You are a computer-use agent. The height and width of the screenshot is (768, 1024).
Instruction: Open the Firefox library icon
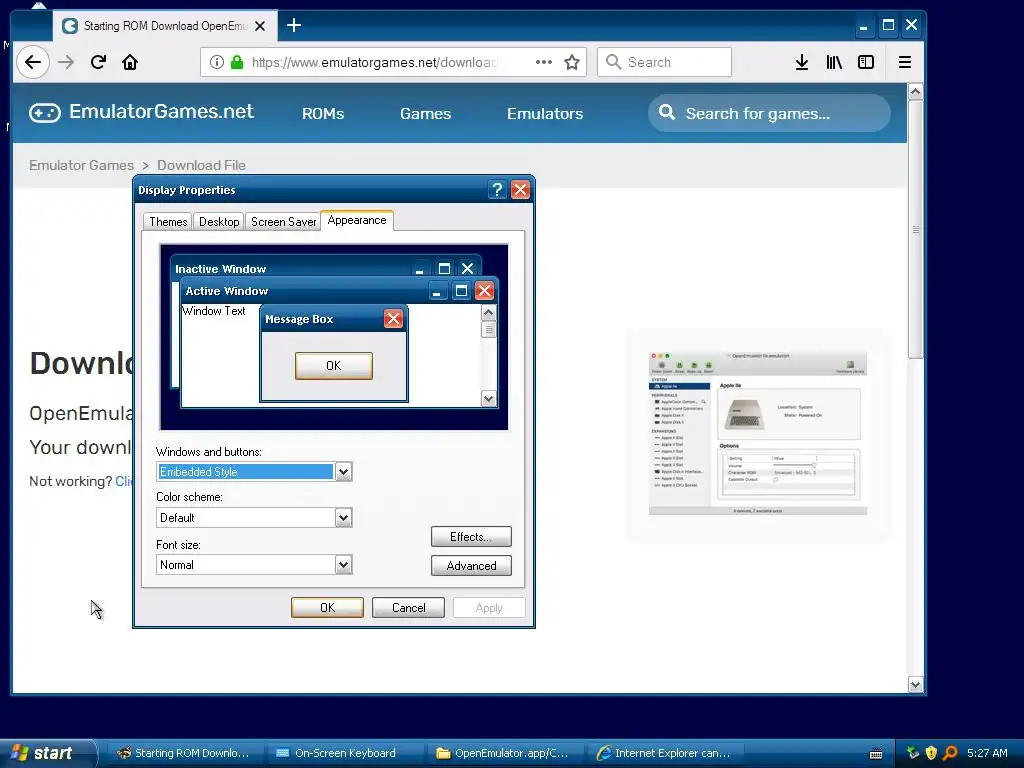click(834, 62)
